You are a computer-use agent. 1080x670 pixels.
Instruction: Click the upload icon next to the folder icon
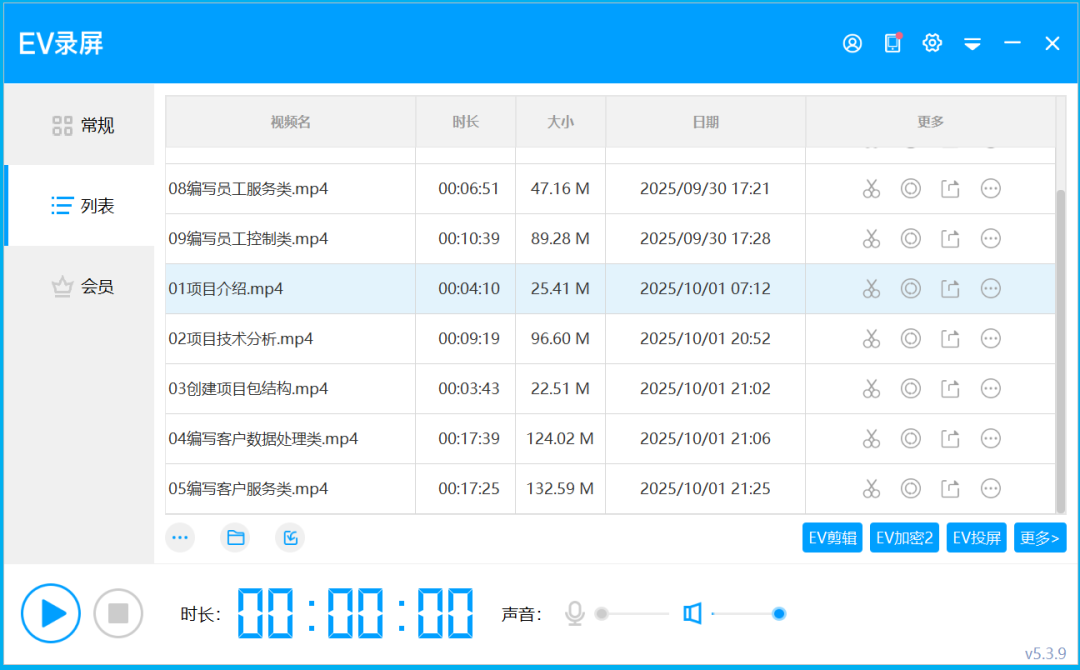pyautogui.click(x=290, y=537)
